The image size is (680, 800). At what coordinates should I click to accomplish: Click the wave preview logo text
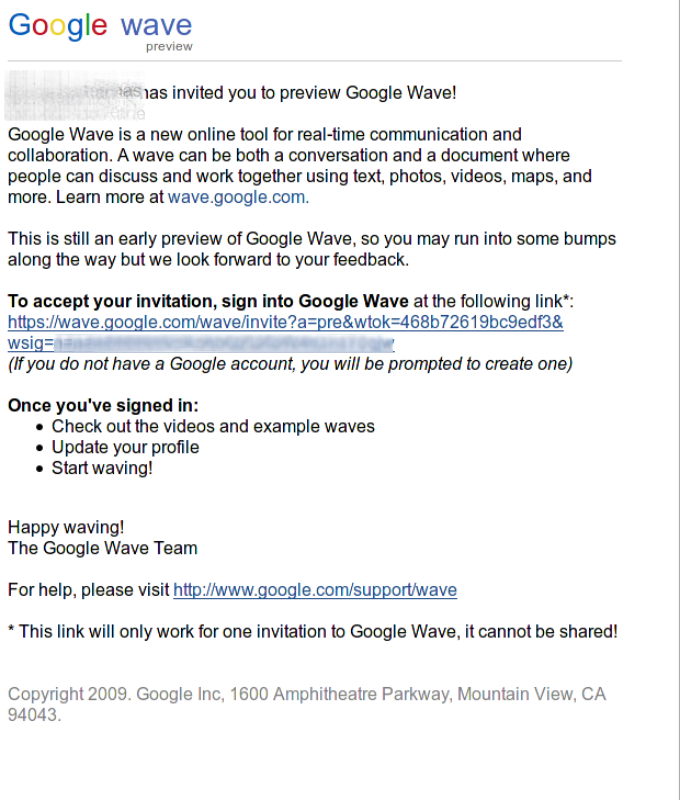point(157,32)
